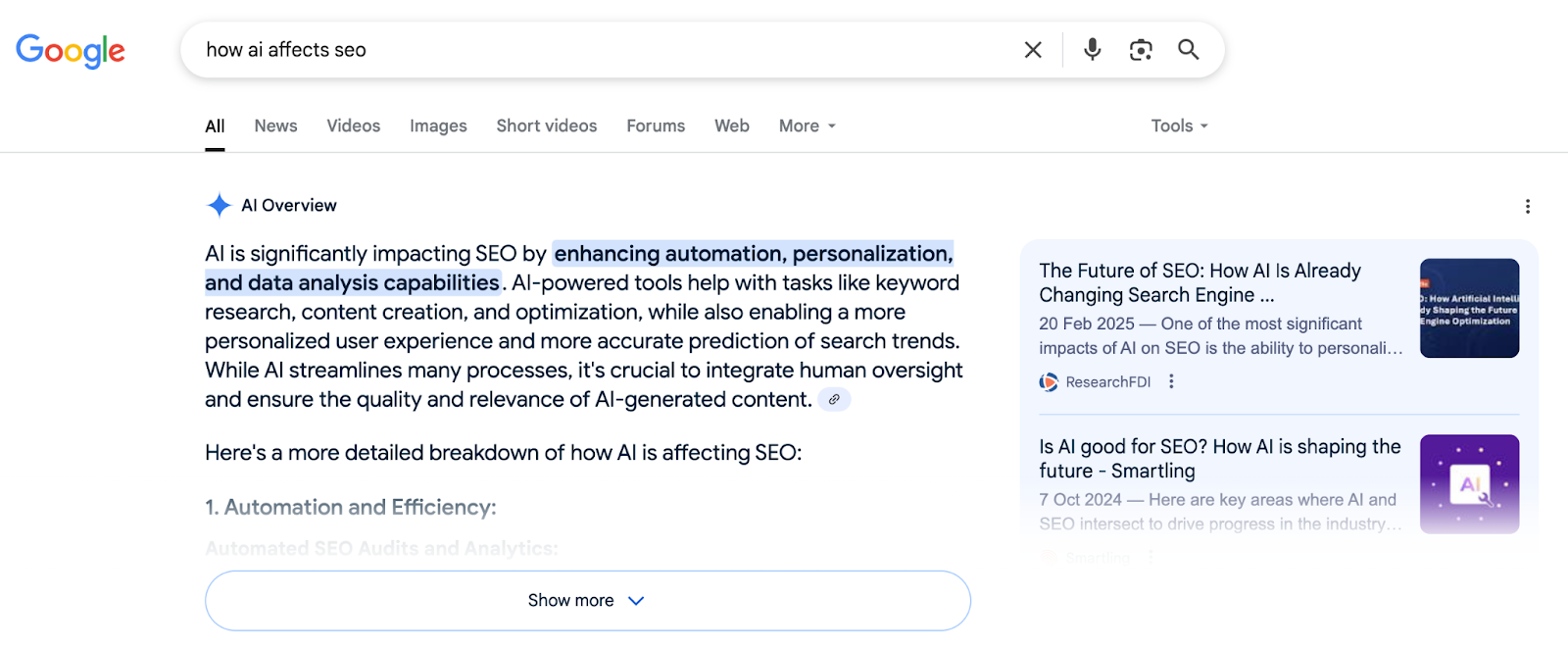
Task: Open the Forums tab
Action: pyautogui.click(x=656, y=125)
